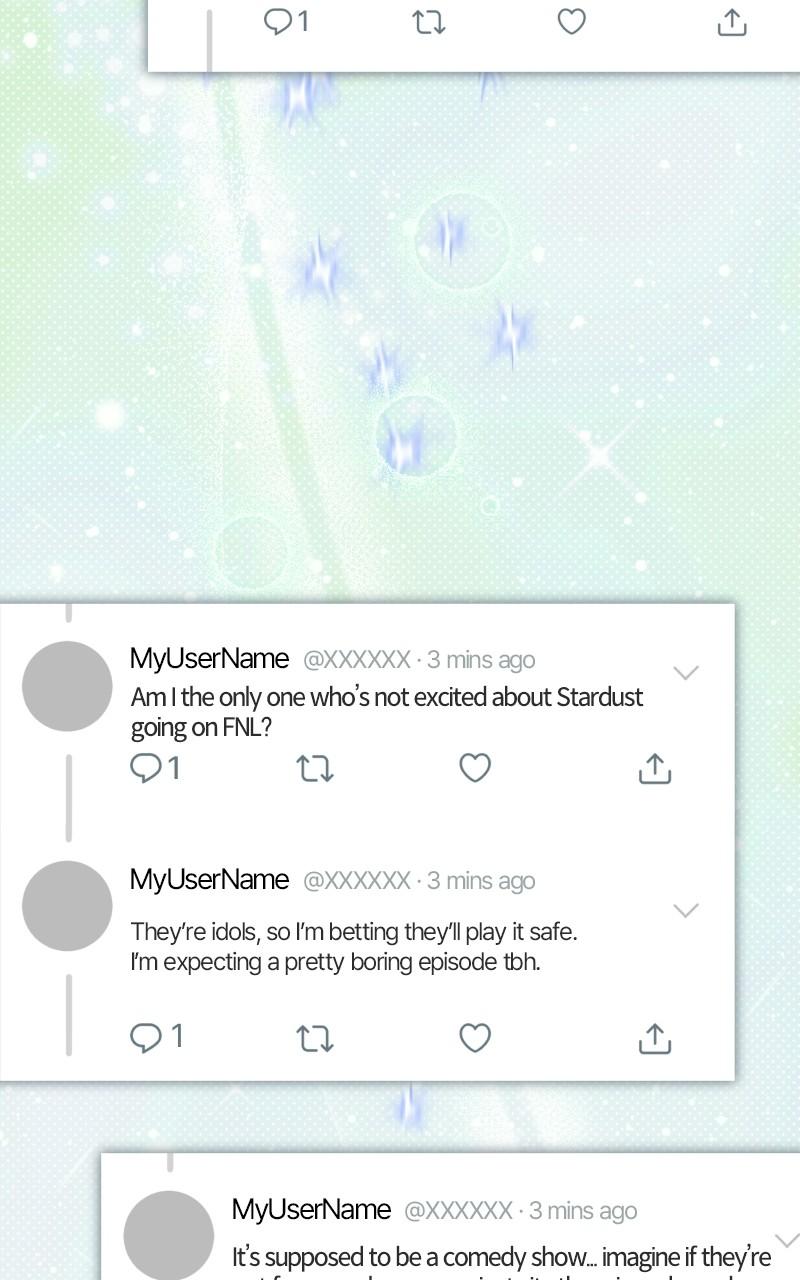Share the tweet about Stardust going on FNL
Screen dimensions: 800x1280
click(654, 767)
